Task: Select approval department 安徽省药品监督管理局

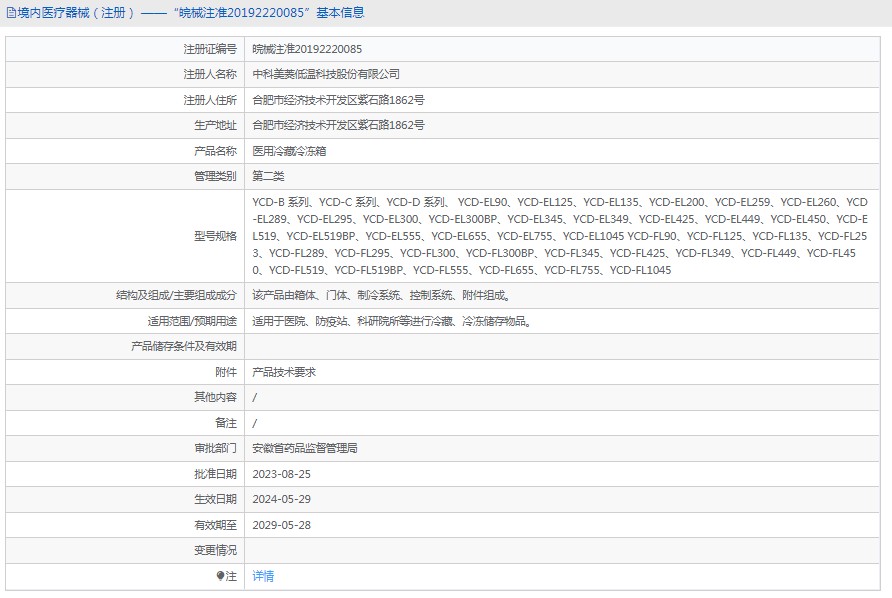Action: pyautogui.click(x=305, y=448)
